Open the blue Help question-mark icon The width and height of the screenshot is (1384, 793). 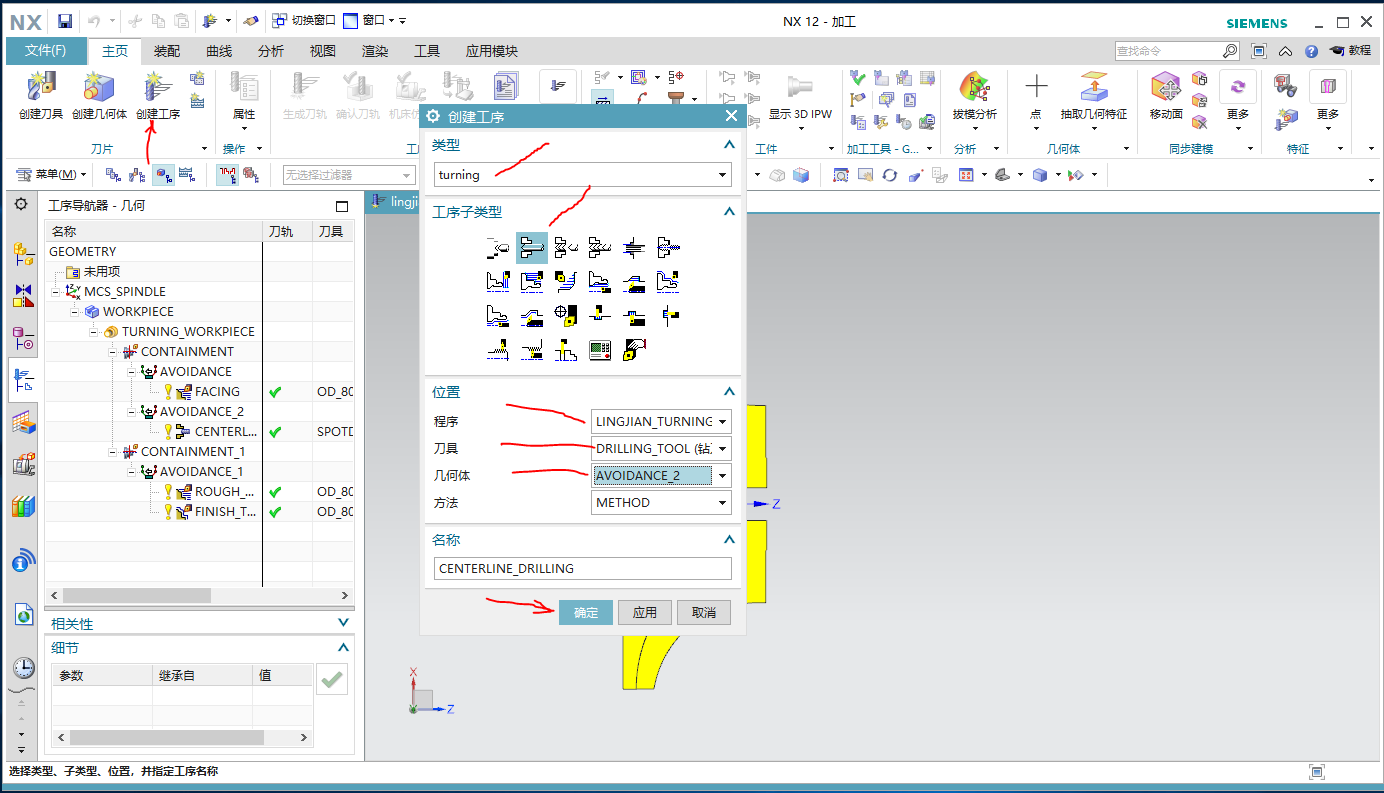coord(1311,51)
